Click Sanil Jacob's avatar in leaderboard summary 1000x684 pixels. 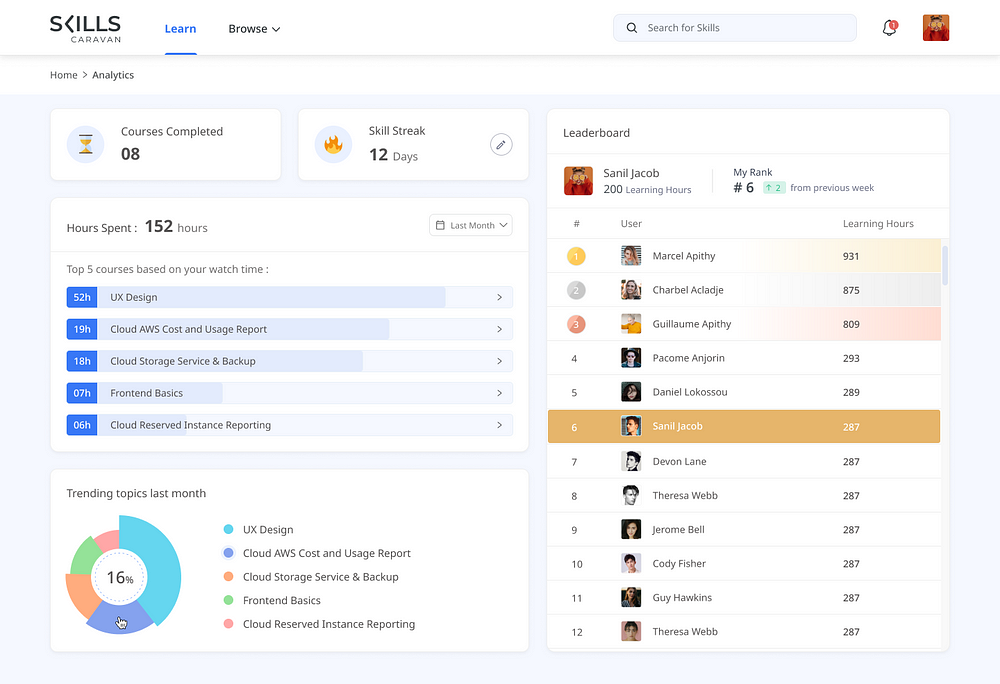pos(578,181)
